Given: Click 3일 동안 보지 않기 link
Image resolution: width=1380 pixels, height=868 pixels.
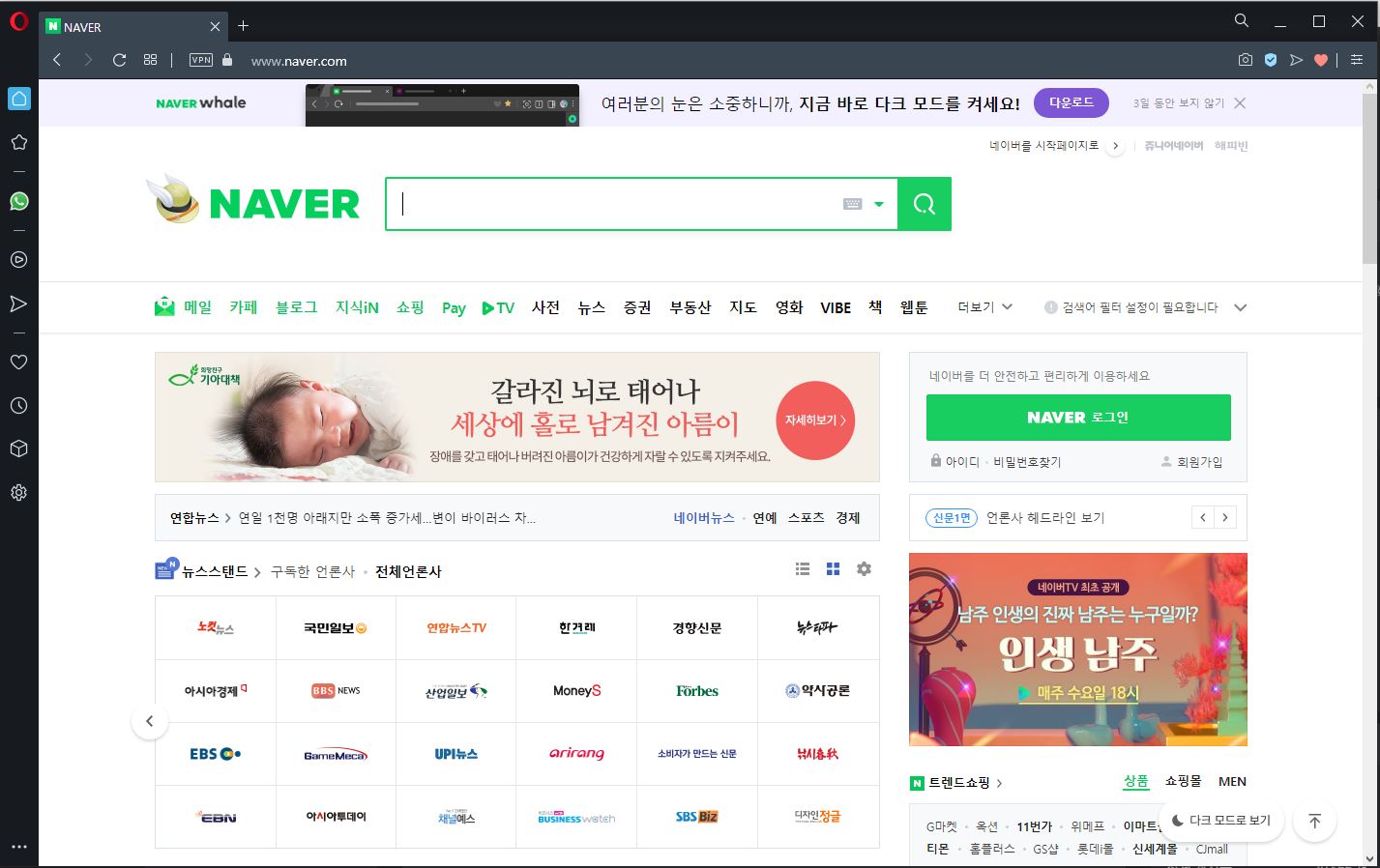Looking at the screenshot, I should (x=1179, y=103).
